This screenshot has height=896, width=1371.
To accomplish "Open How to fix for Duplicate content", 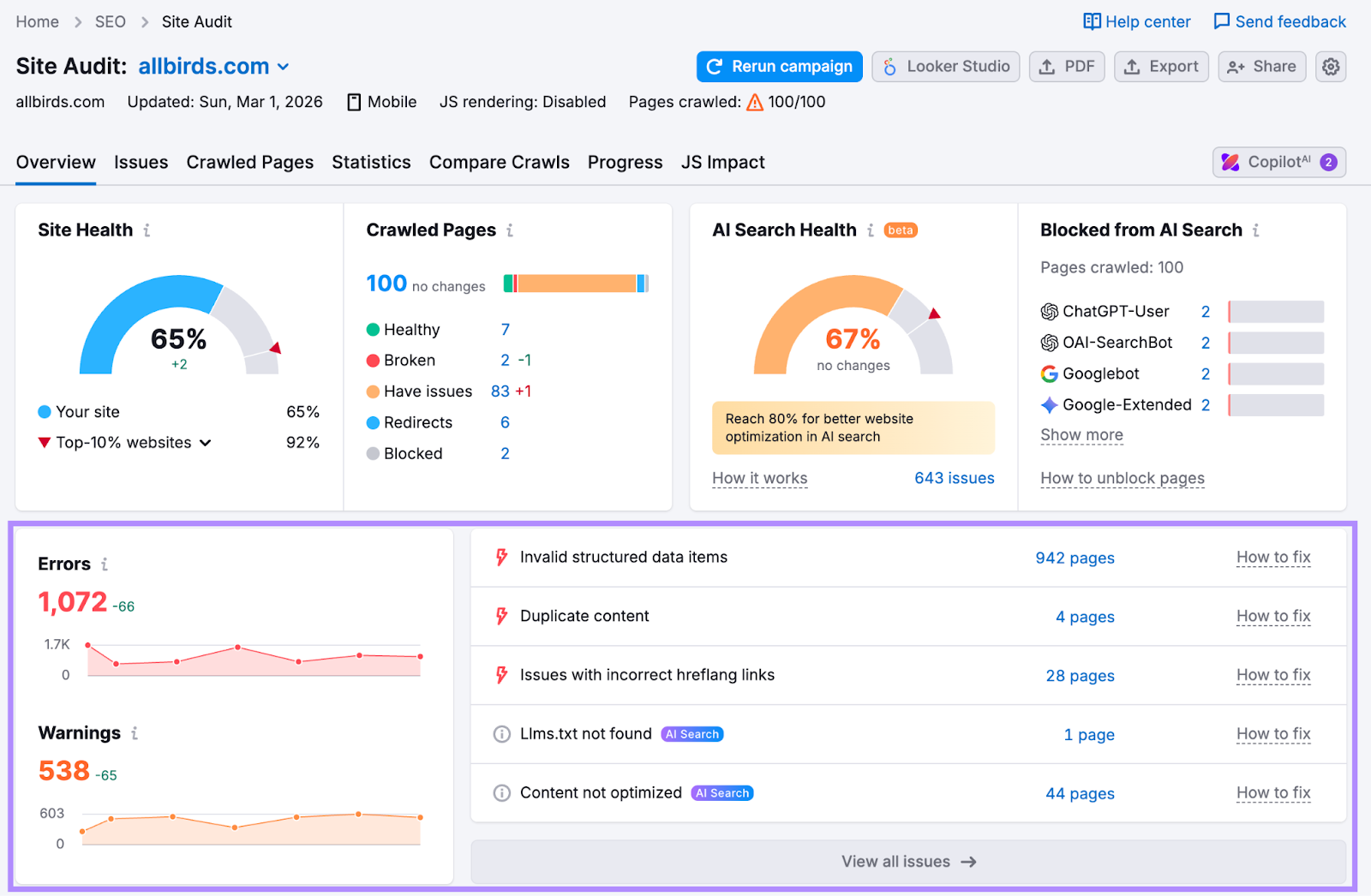I will tap(1273, 616).
